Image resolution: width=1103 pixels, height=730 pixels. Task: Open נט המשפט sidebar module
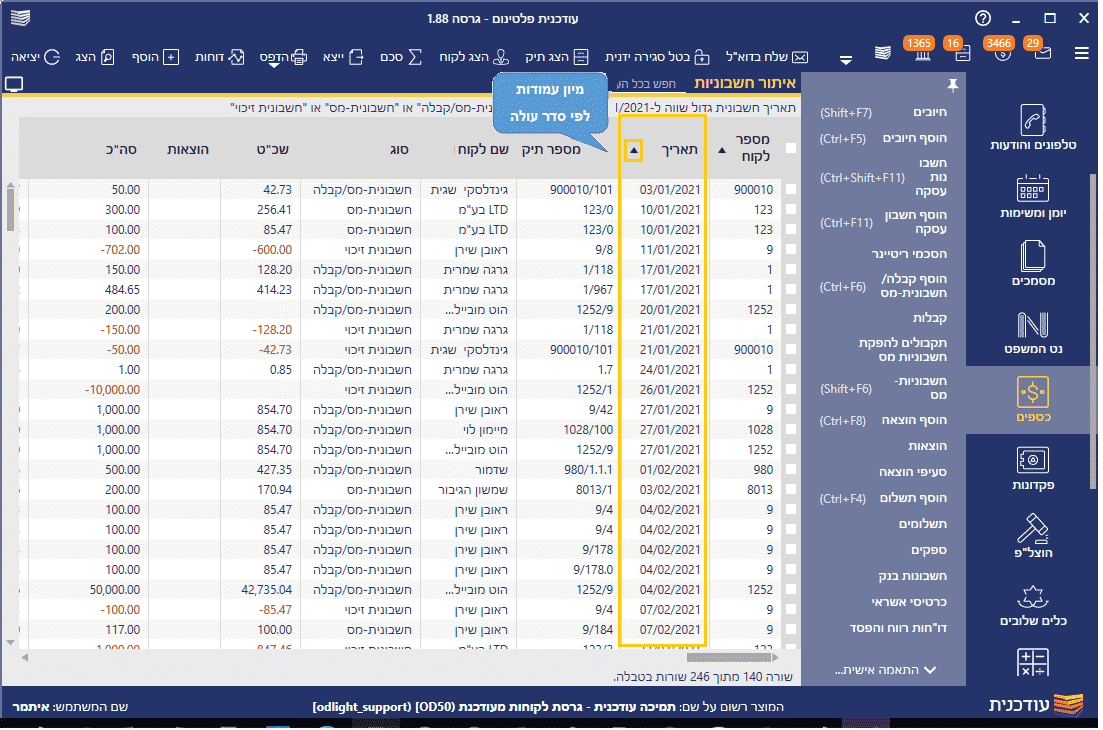tap(1033, 332)
